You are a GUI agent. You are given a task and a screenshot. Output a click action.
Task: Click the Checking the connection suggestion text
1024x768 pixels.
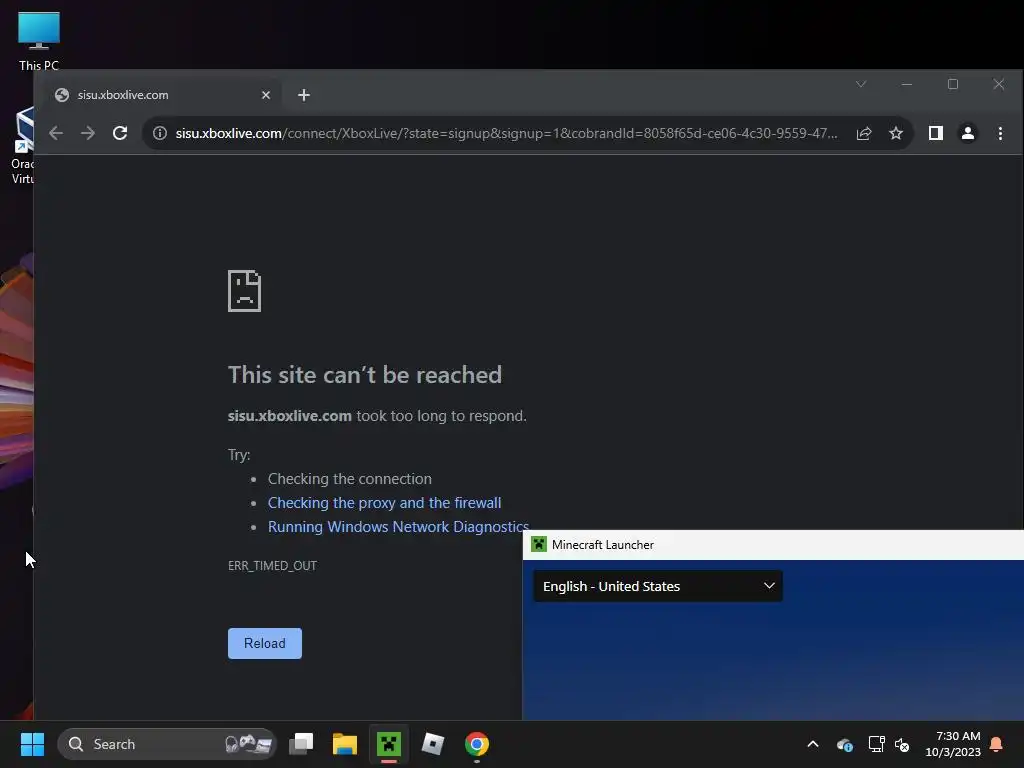[x=349, y=479]
